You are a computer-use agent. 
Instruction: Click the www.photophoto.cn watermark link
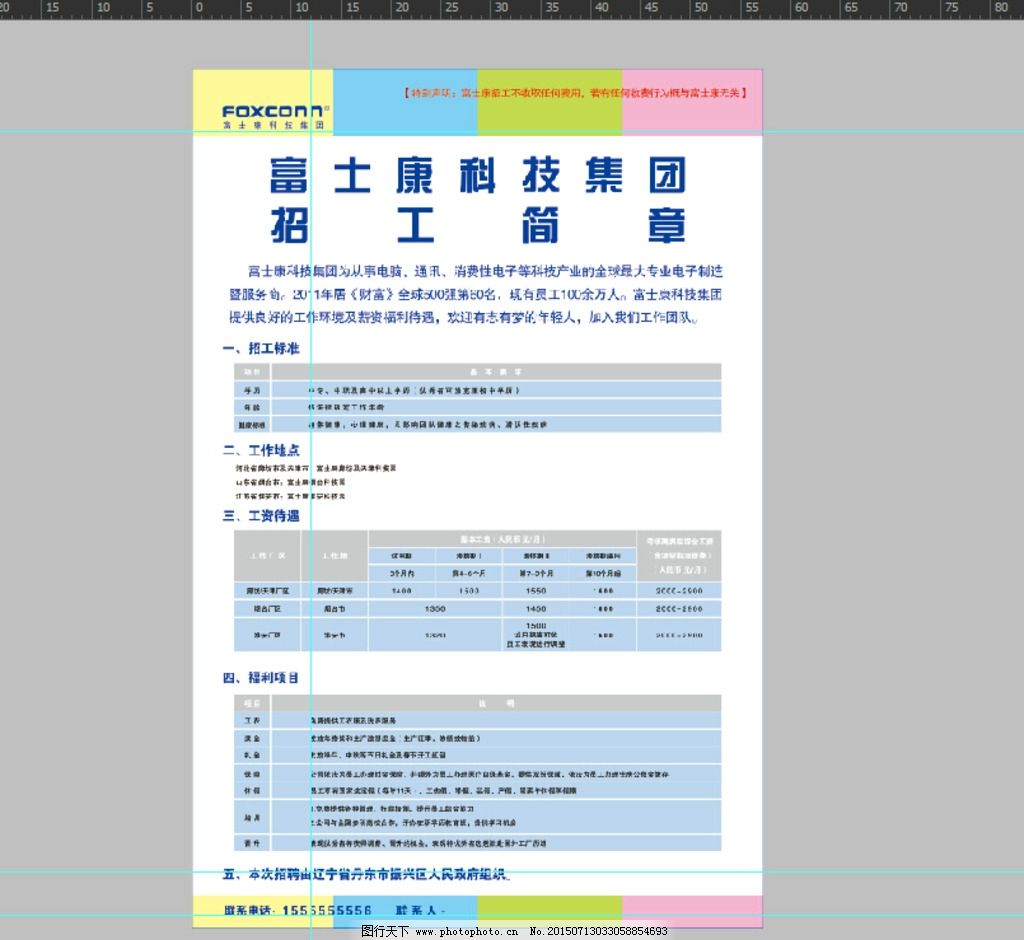(x=466, y=931)
